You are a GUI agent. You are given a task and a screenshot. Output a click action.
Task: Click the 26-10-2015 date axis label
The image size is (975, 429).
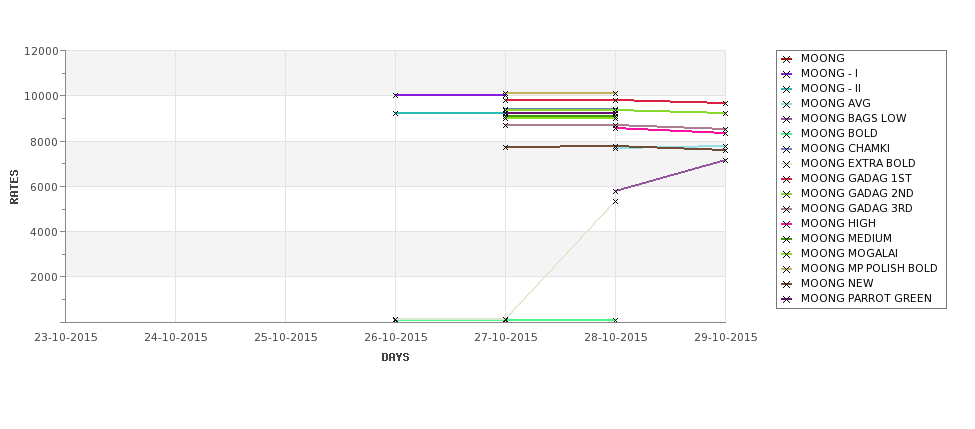click(395, 338)
